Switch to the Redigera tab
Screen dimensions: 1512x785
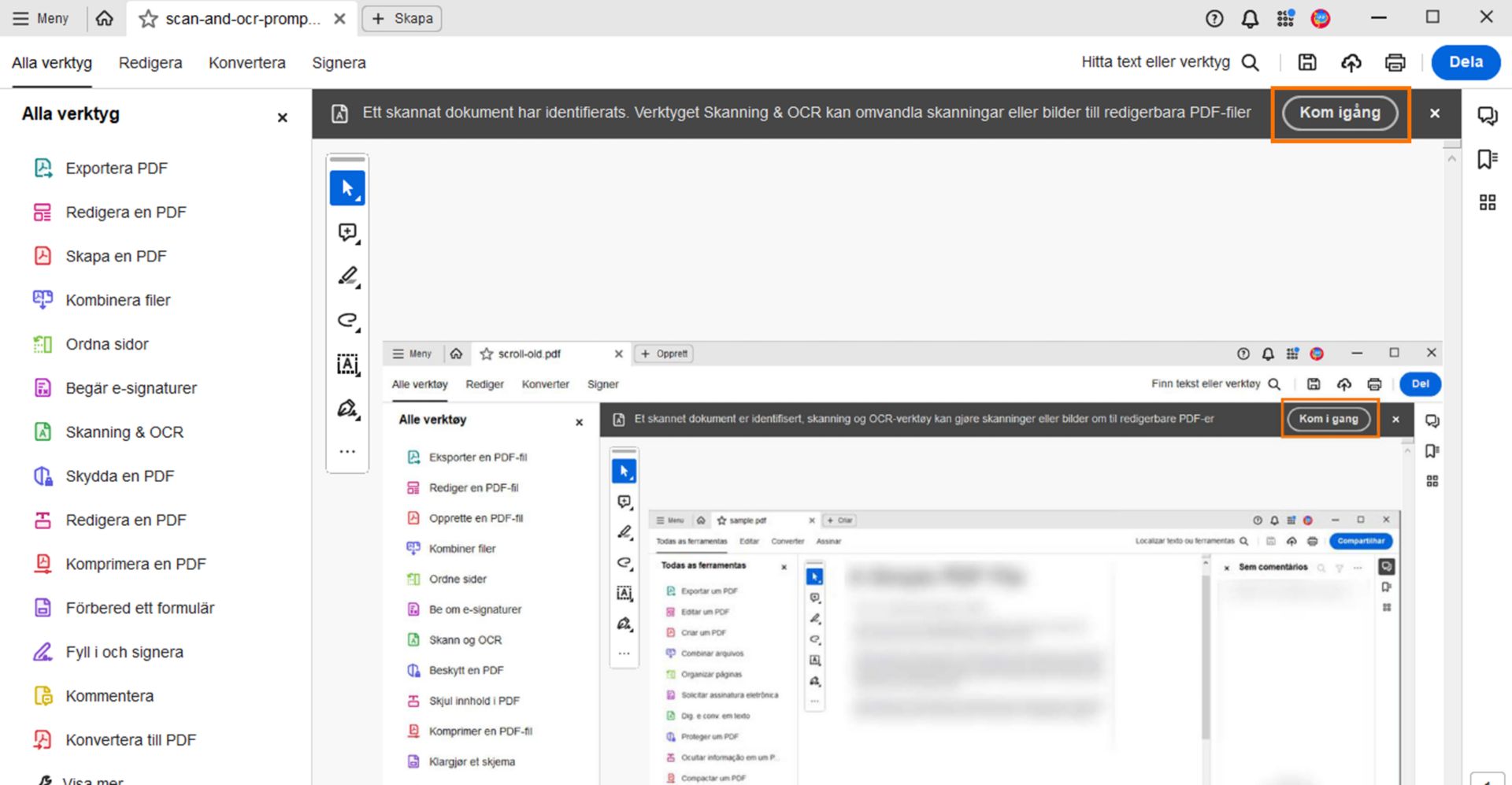(150, 63)
